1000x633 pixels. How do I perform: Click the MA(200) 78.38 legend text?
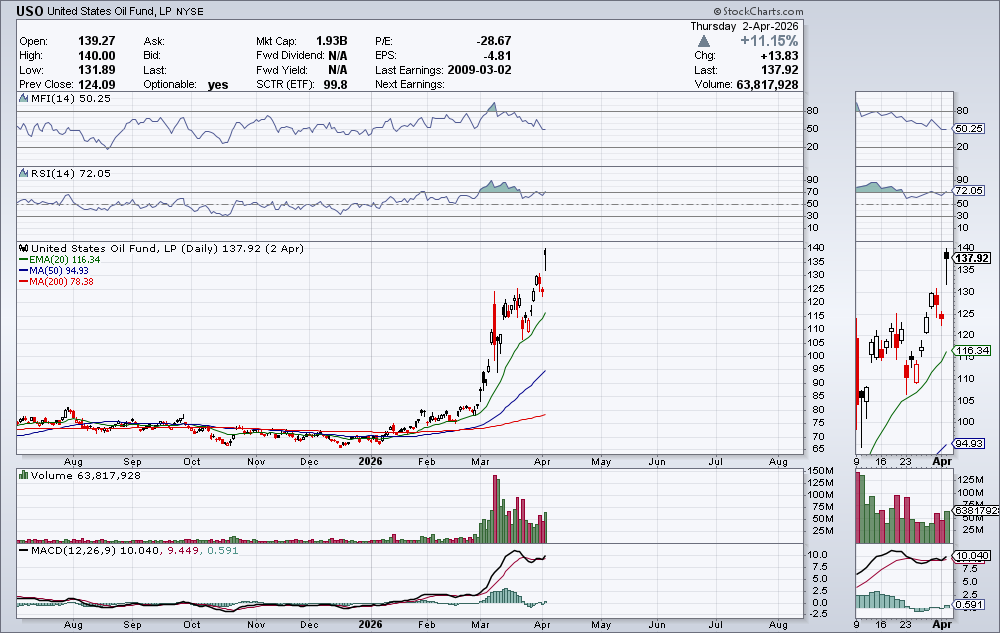(61, 281)
